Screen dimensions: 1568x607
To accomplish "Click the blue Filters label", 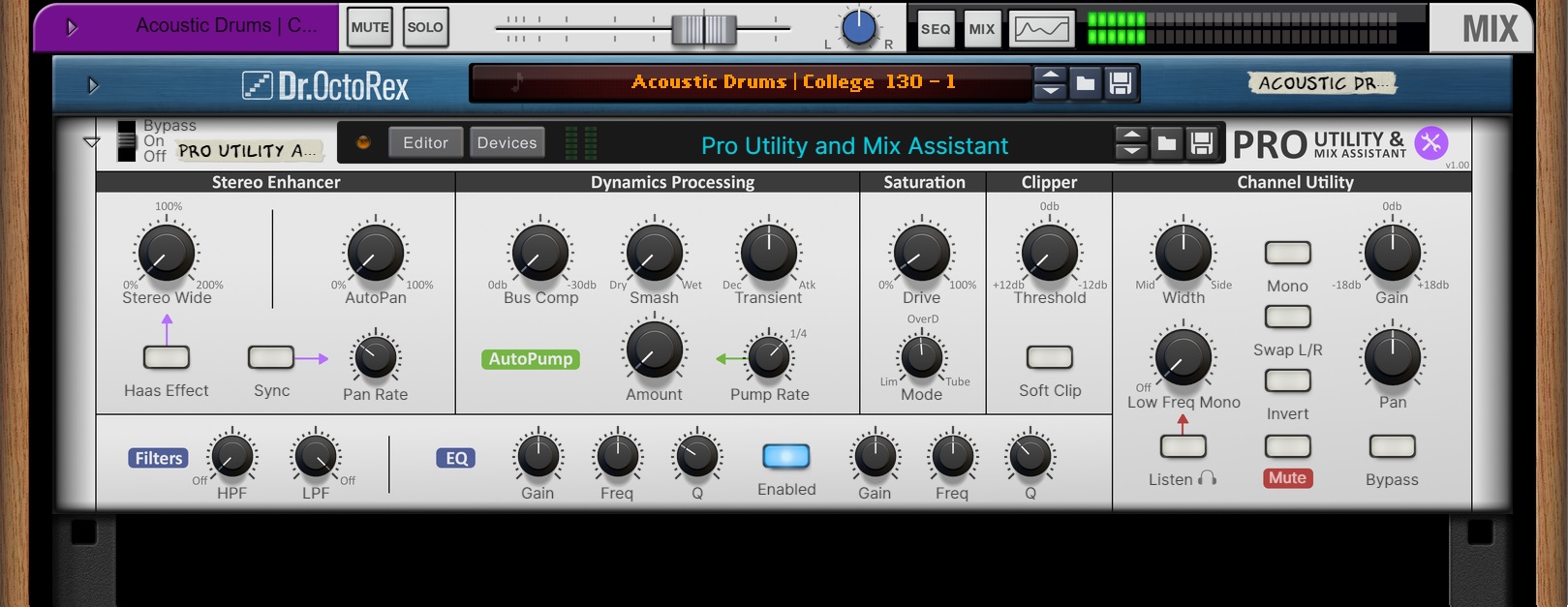I will click(x=159, y=458).
